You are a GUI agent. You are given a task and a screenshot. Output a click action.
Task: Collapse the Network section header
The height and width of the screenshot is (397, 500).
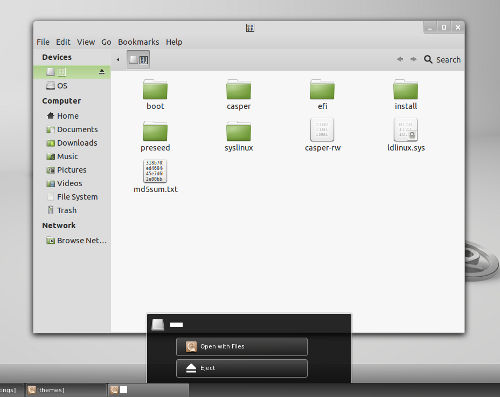pyautogui.click(x=59, y=225)
